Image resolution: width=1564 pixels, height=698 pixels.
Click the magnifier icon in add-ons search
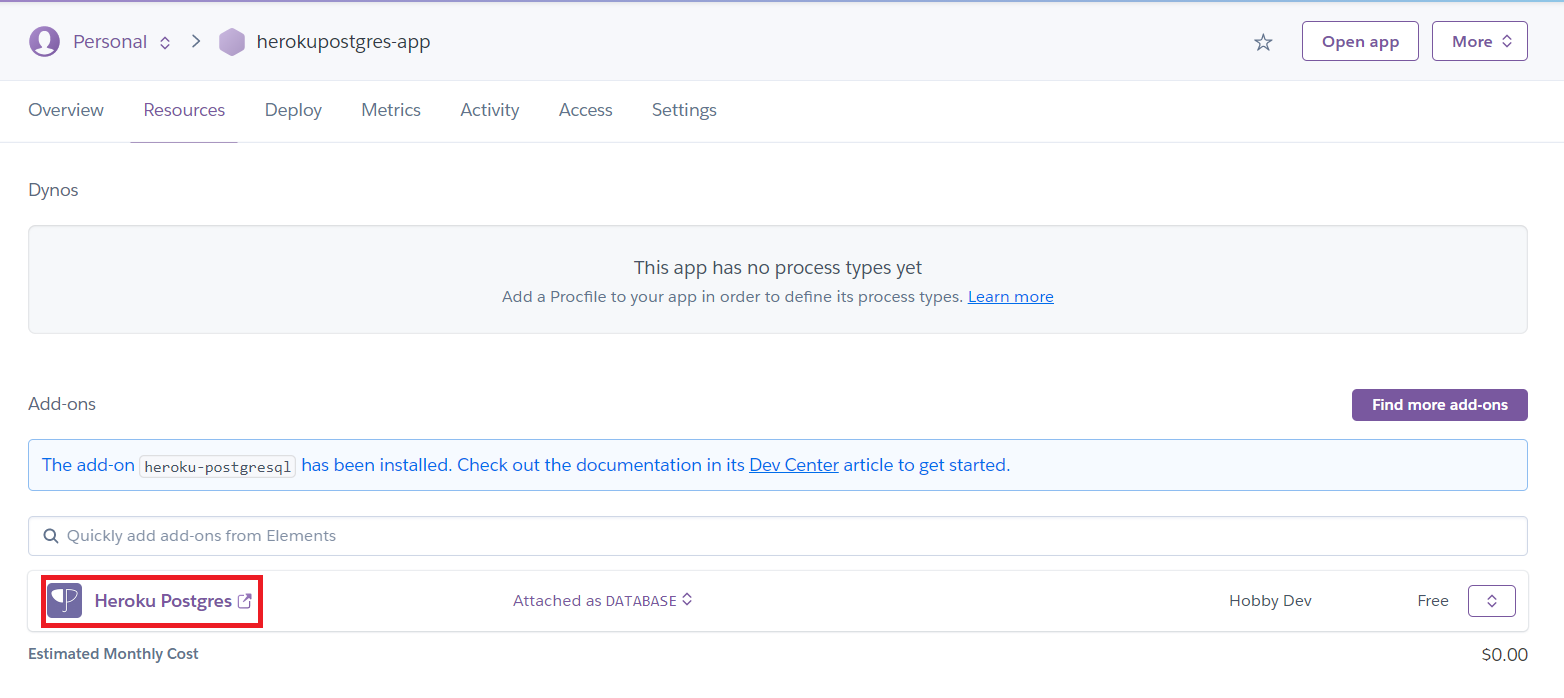coord(51,536)
